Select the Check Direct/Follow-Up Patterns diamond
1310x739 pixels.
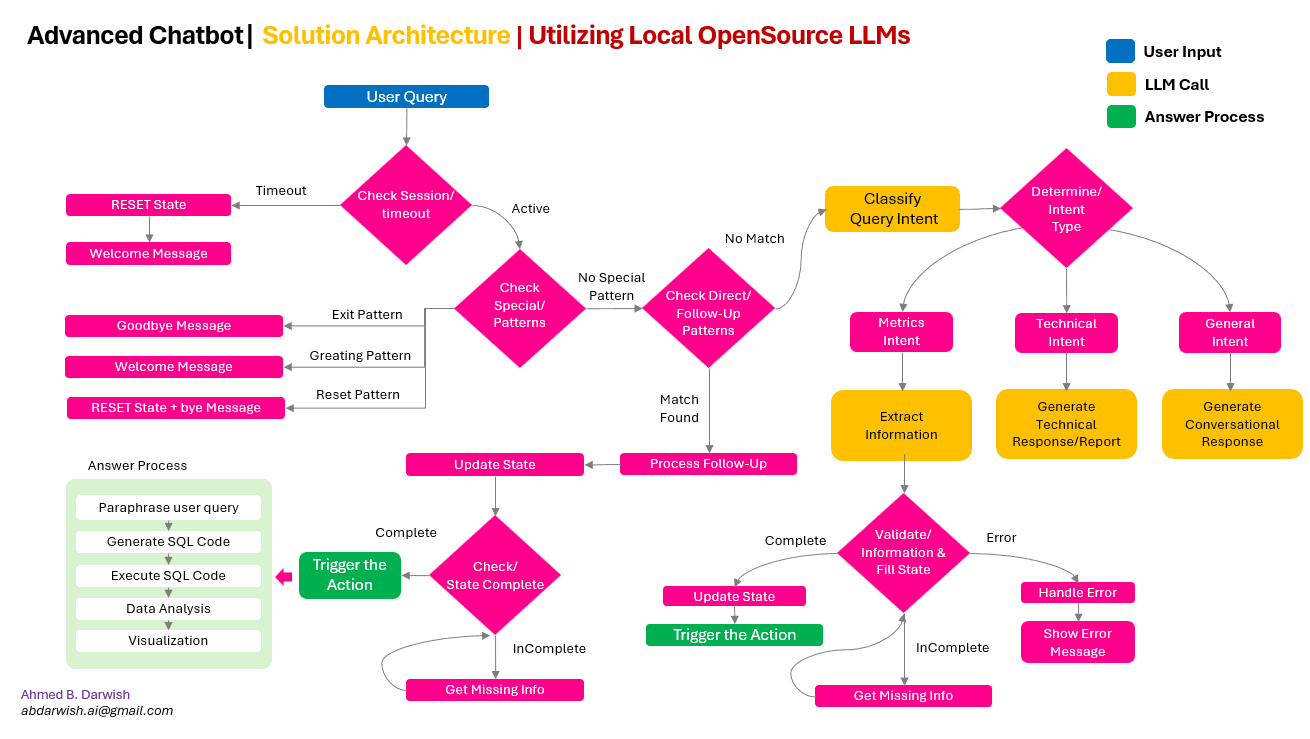pos(708,308)
